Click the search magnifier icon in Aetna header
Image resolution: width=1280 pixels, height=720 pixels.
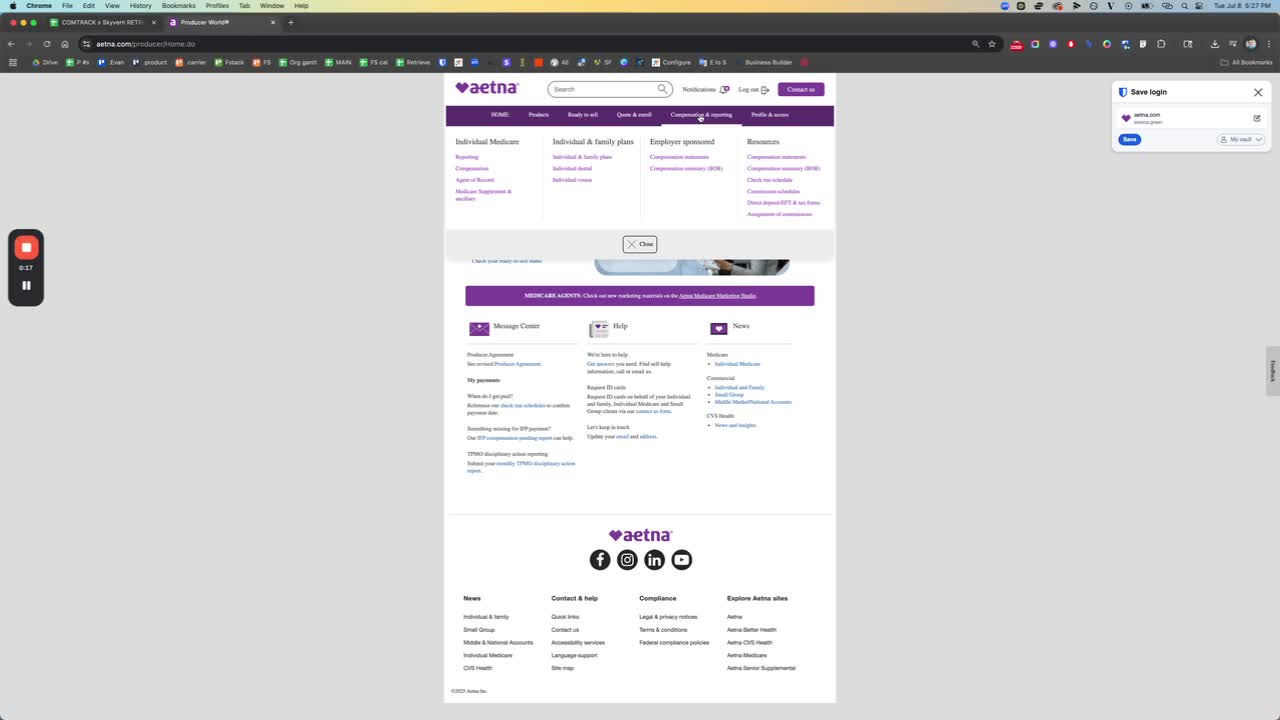click(x=662, y=89)
